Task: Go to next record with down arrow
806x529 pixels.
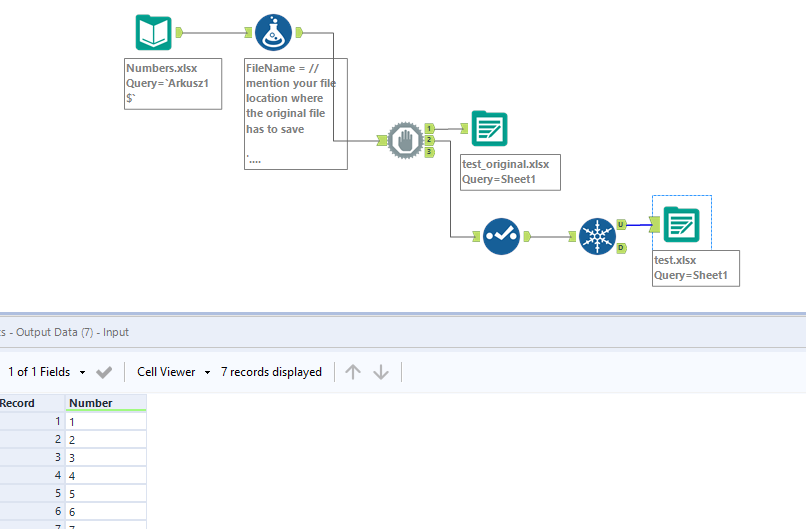Action: (x=381, y=372)
